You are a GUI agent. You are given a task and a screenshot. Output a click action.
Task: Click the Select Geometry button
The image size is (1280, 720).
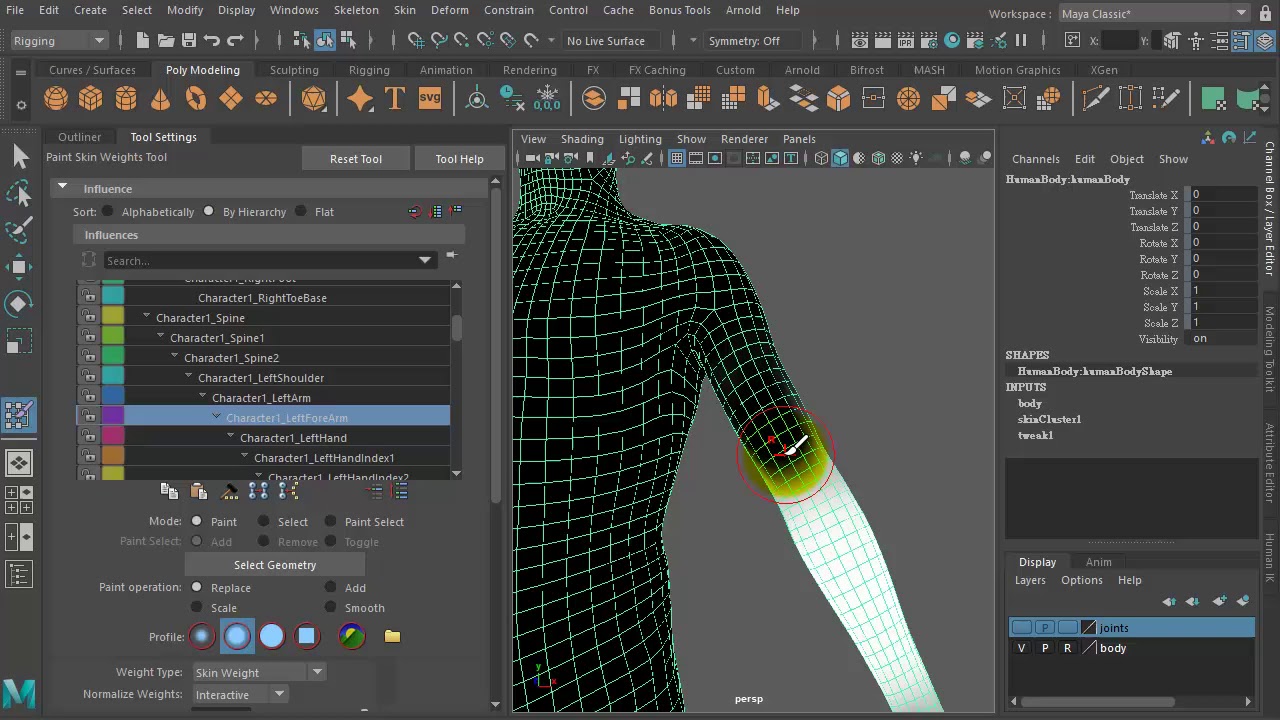coord(275,565)
